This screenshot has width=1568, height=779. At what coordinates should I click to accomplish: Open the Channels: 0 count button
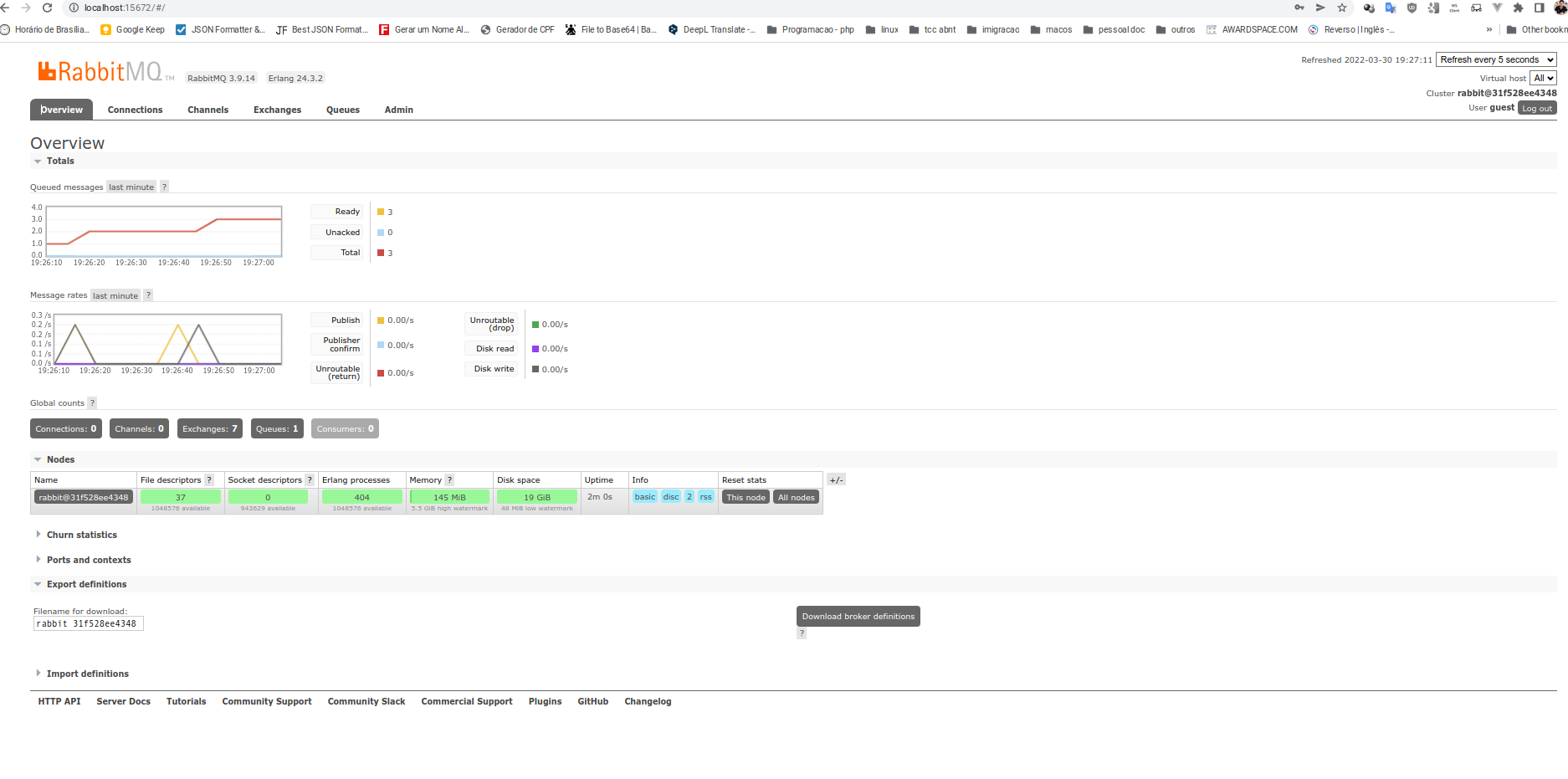140,428
